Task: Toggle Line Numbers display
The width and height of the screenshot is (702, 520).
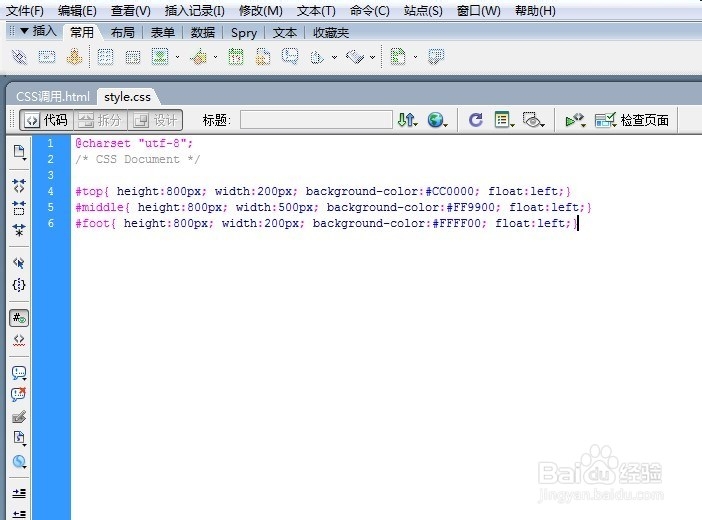Action: (x=19, y=318)
